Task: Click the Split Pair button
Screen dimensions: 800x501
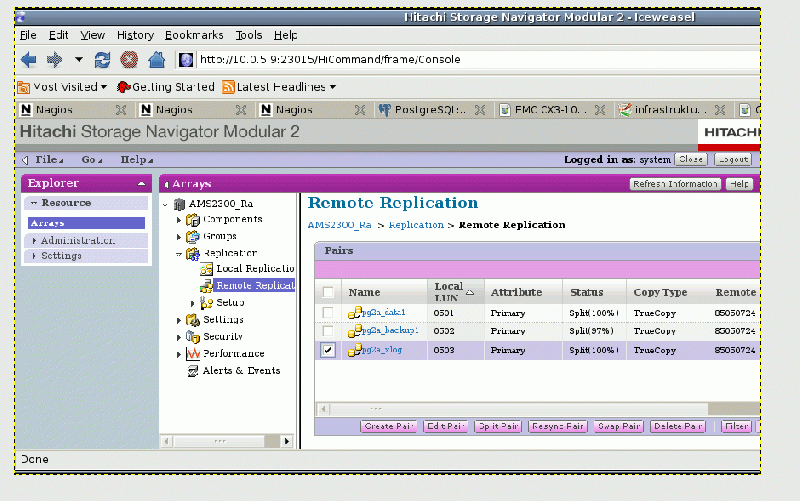Action: click(498, 427)
